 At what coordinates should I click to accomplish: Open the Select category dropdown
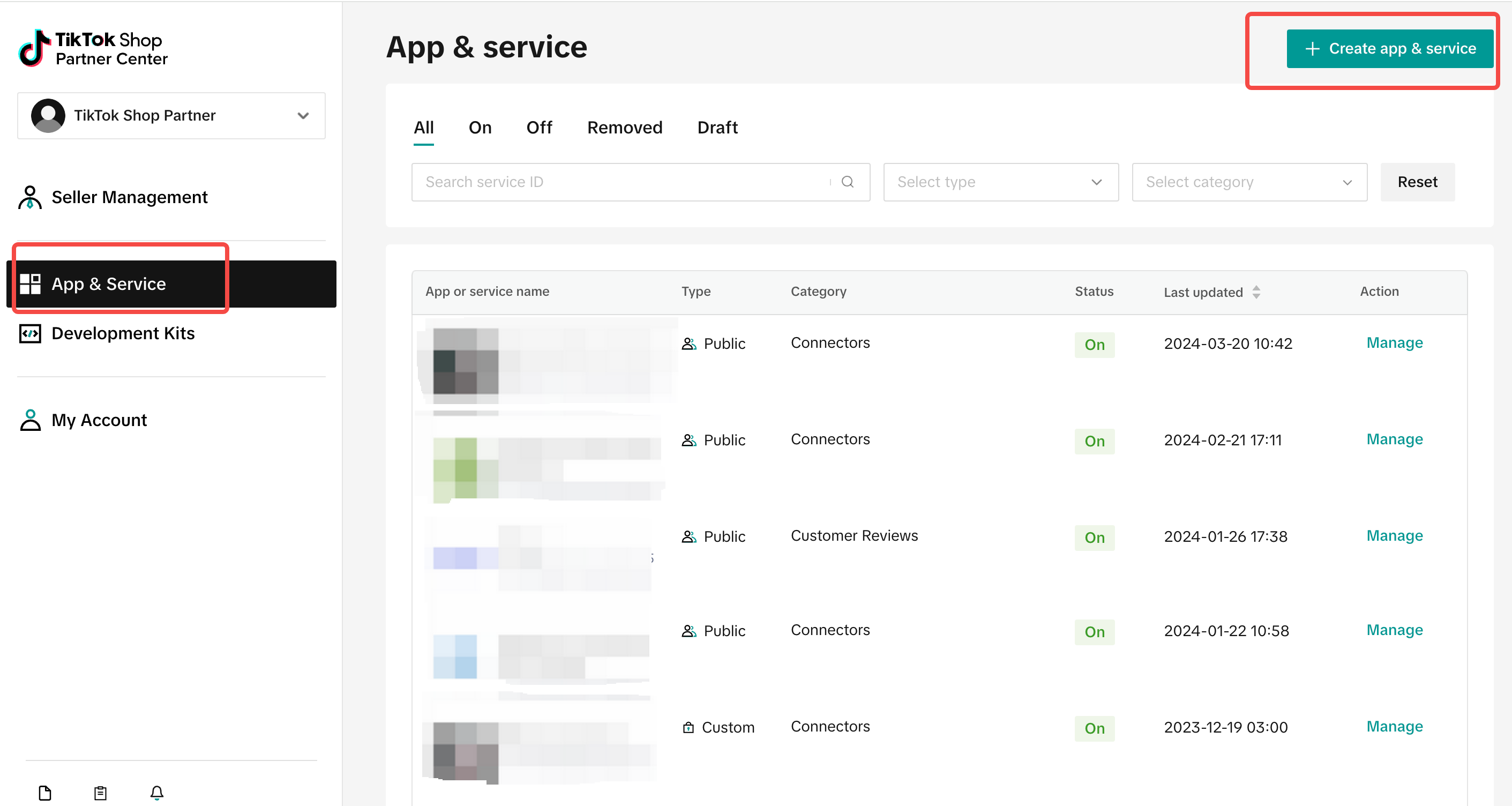click(x=1249, y=182)
